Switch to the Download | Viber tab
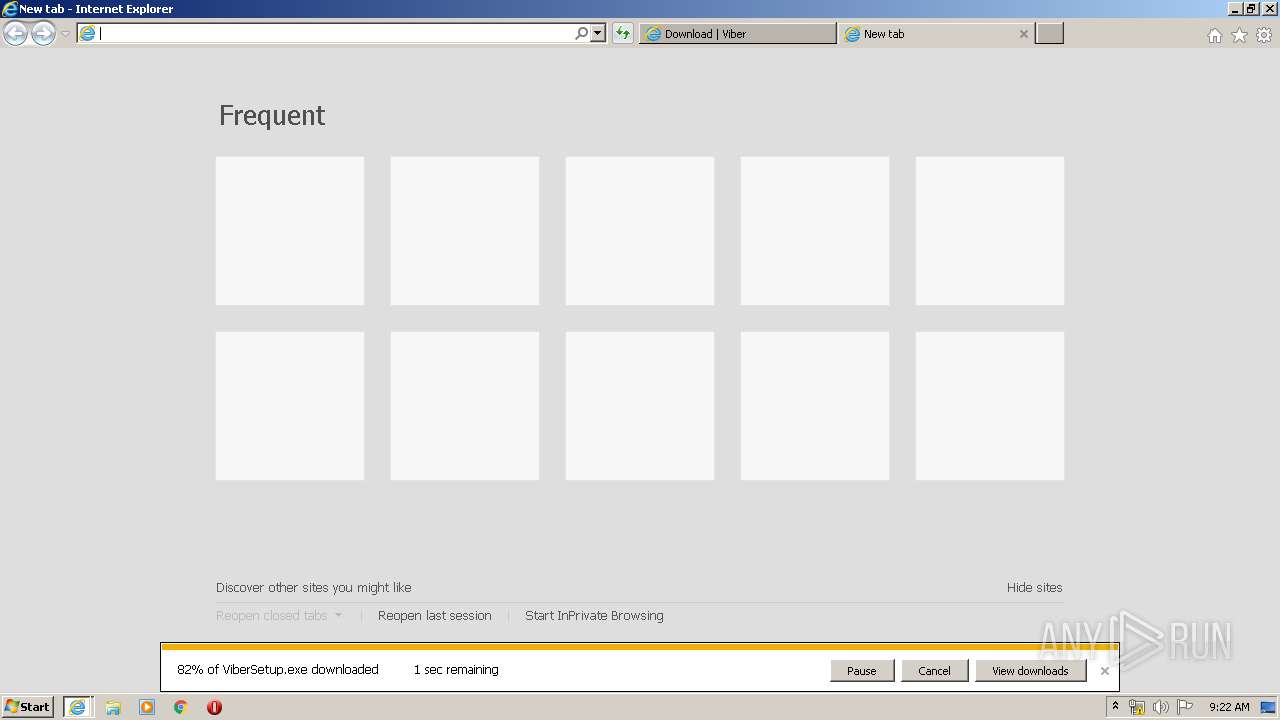The image size is (1280, 720). coord(738,34)
